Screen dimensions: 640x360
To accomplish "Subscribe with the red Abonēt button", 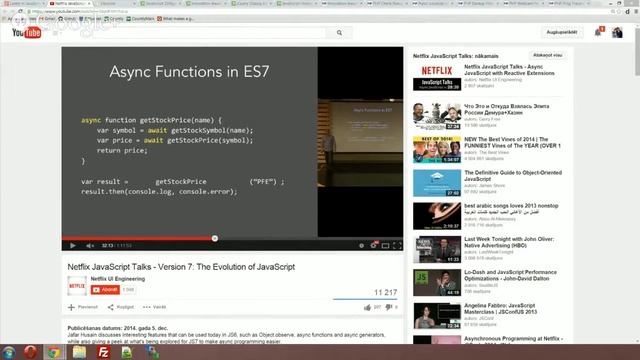I will point(105,289).
